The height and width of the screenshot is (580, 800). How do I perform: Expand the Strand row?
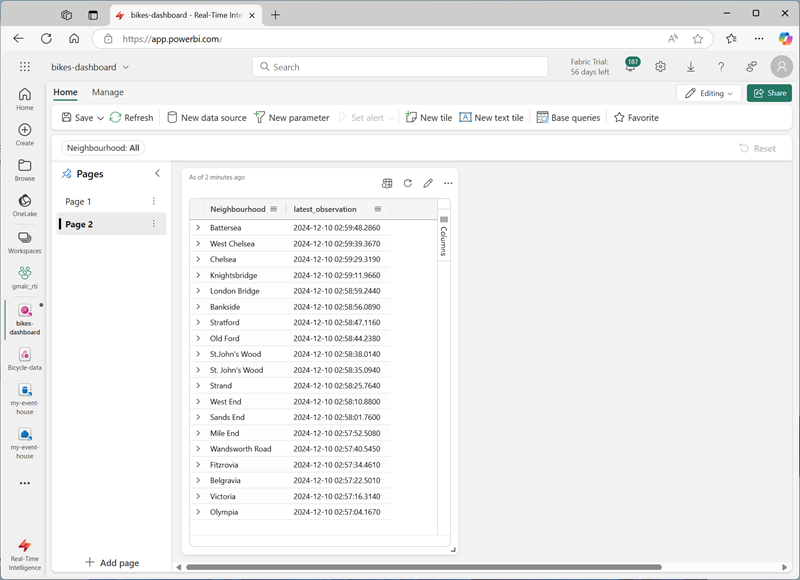click(x=198, y=386)
